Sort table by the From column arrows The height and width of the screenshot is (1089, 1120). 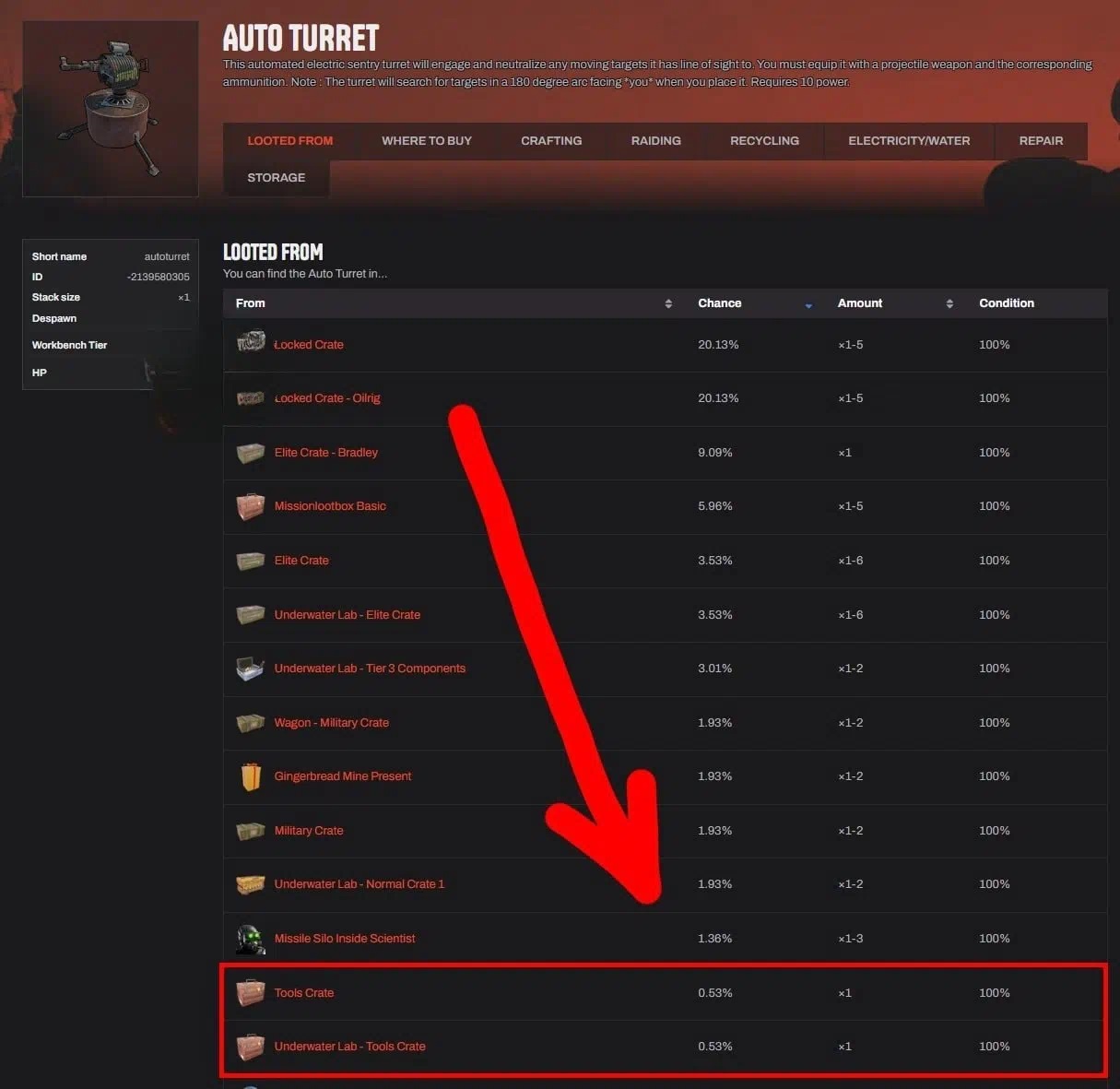tap(668, 303)
